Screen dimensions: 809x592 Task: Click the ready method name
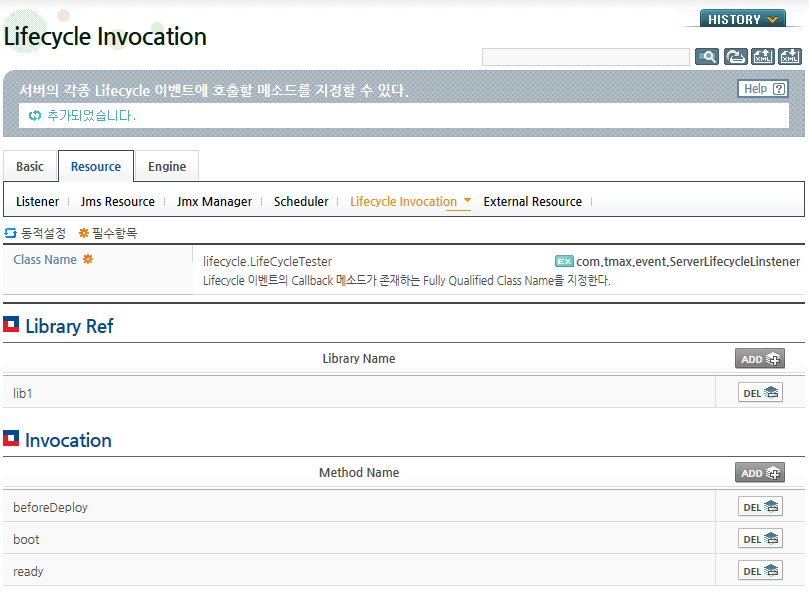coord(28,571)
